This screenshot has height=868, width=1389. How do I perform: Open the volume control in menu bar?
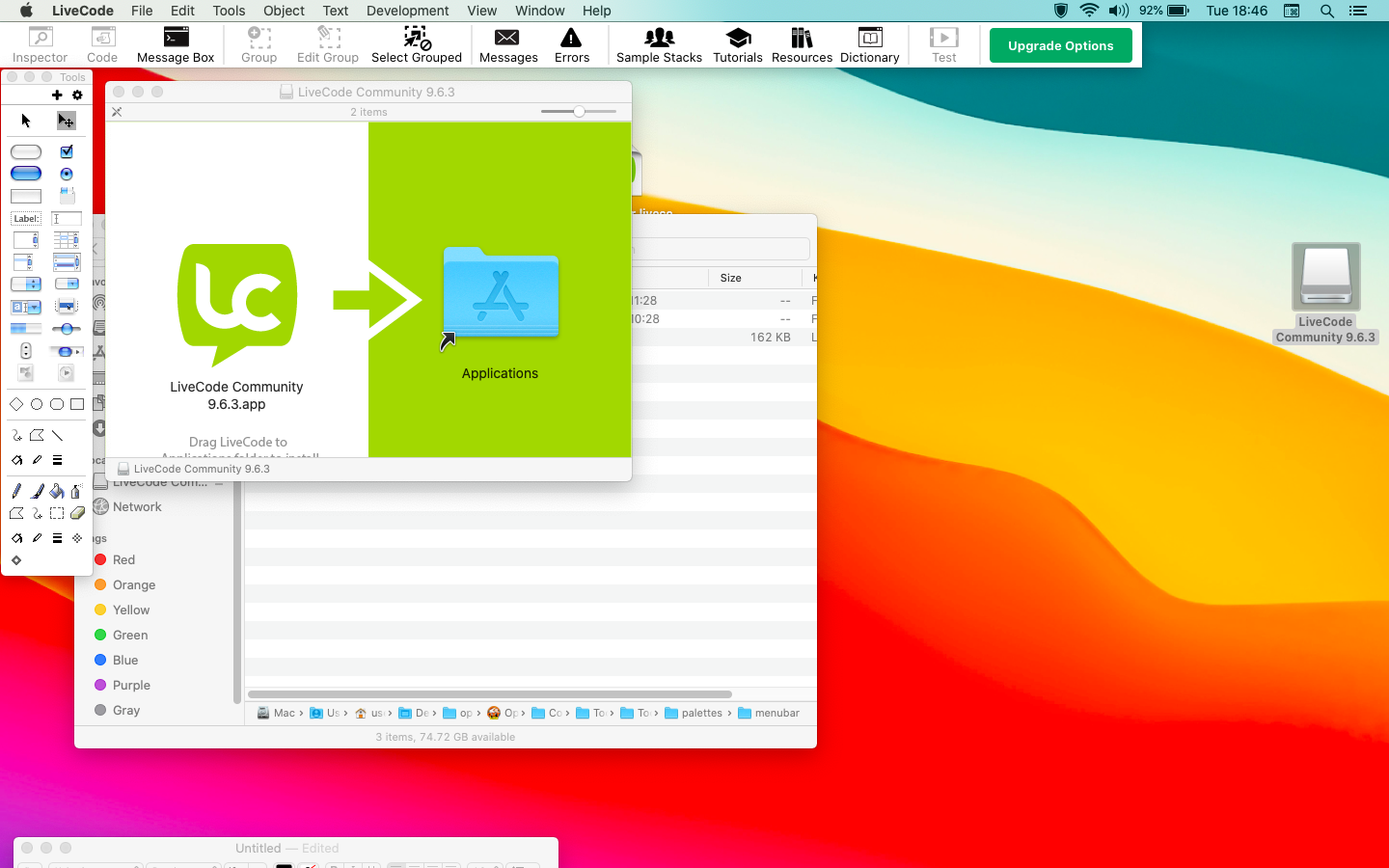click(1119, 11)
